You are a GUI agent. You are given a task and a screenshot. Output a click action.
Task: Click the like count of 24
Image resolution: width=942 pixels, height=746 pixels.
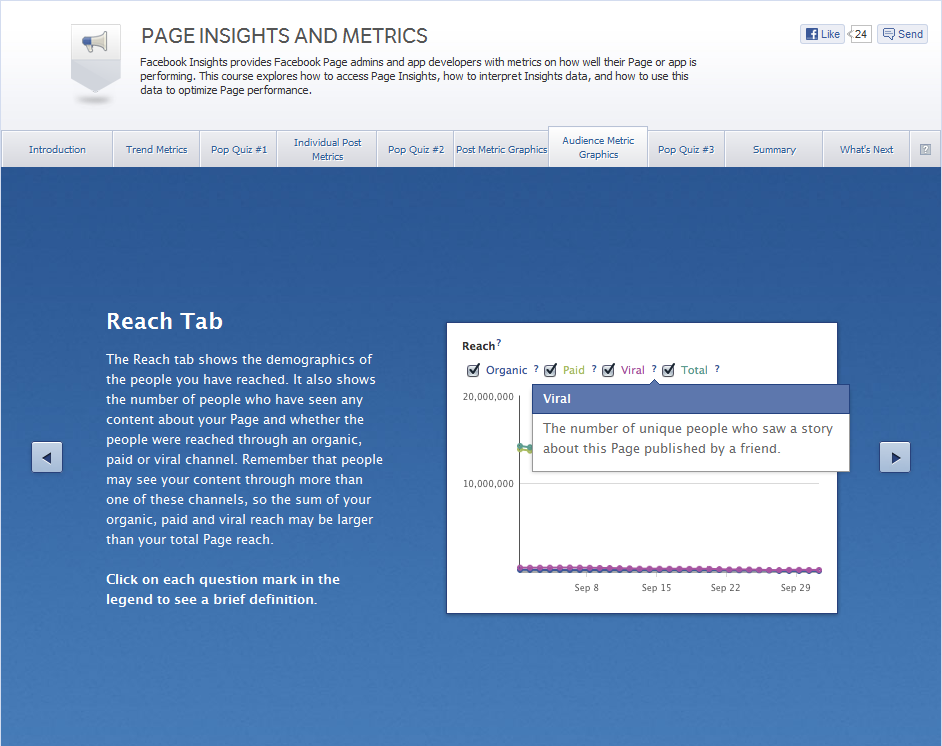click(860, 34)
